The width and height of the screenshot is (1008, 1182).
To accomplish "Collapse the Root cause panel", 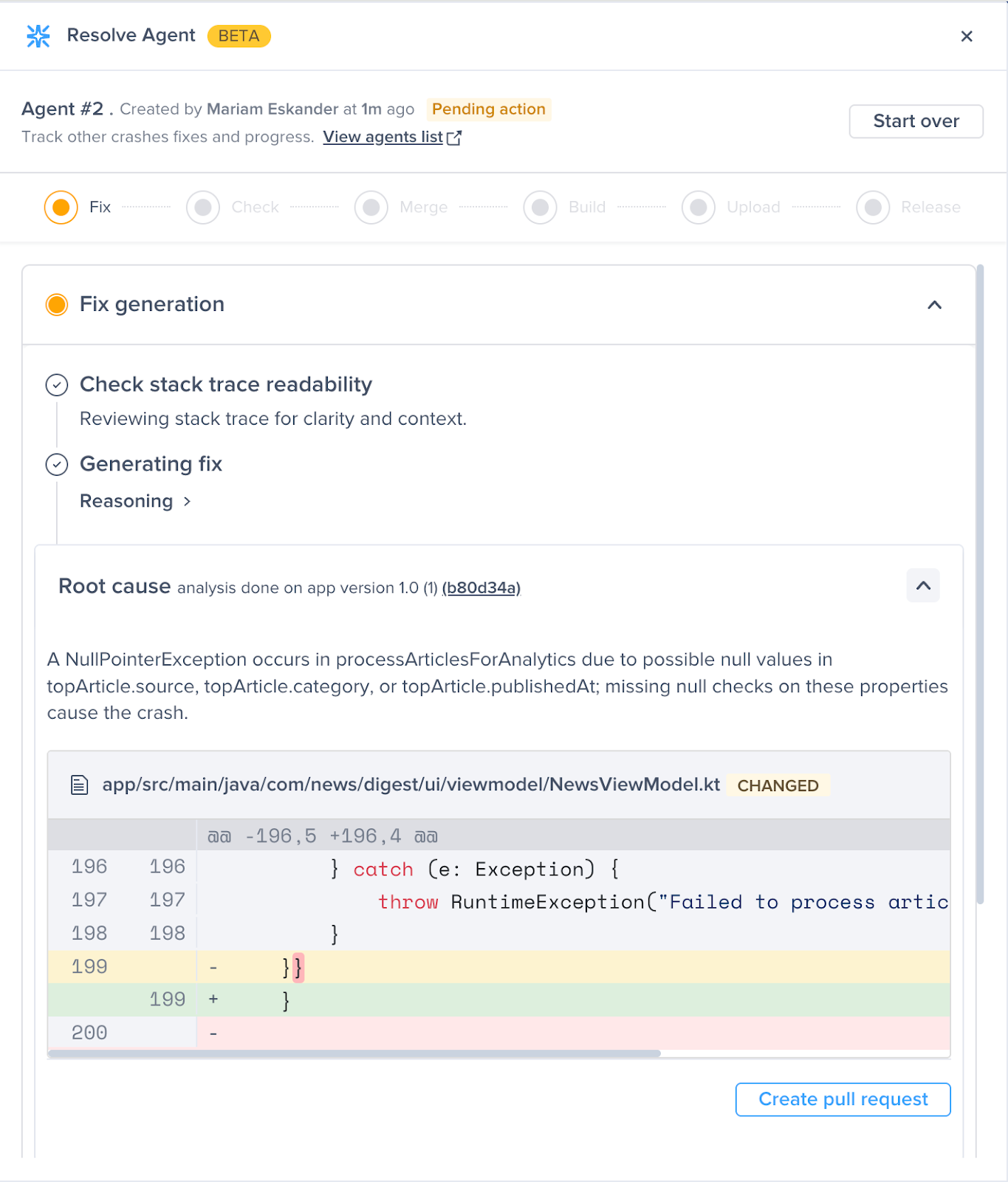I will point(923,586).
